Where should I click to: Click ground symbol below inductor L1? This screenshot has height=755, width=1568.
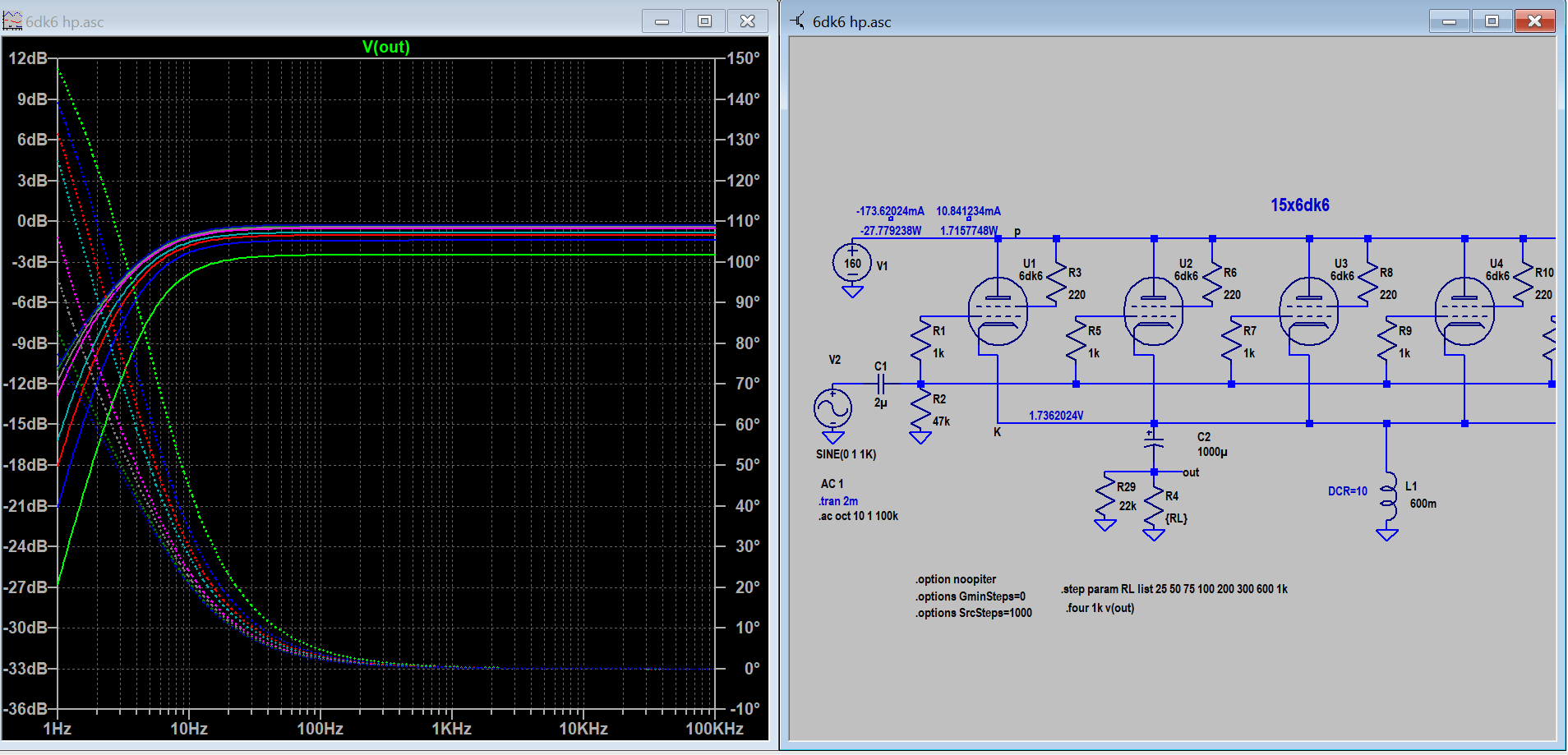(x=1387, y=535)
